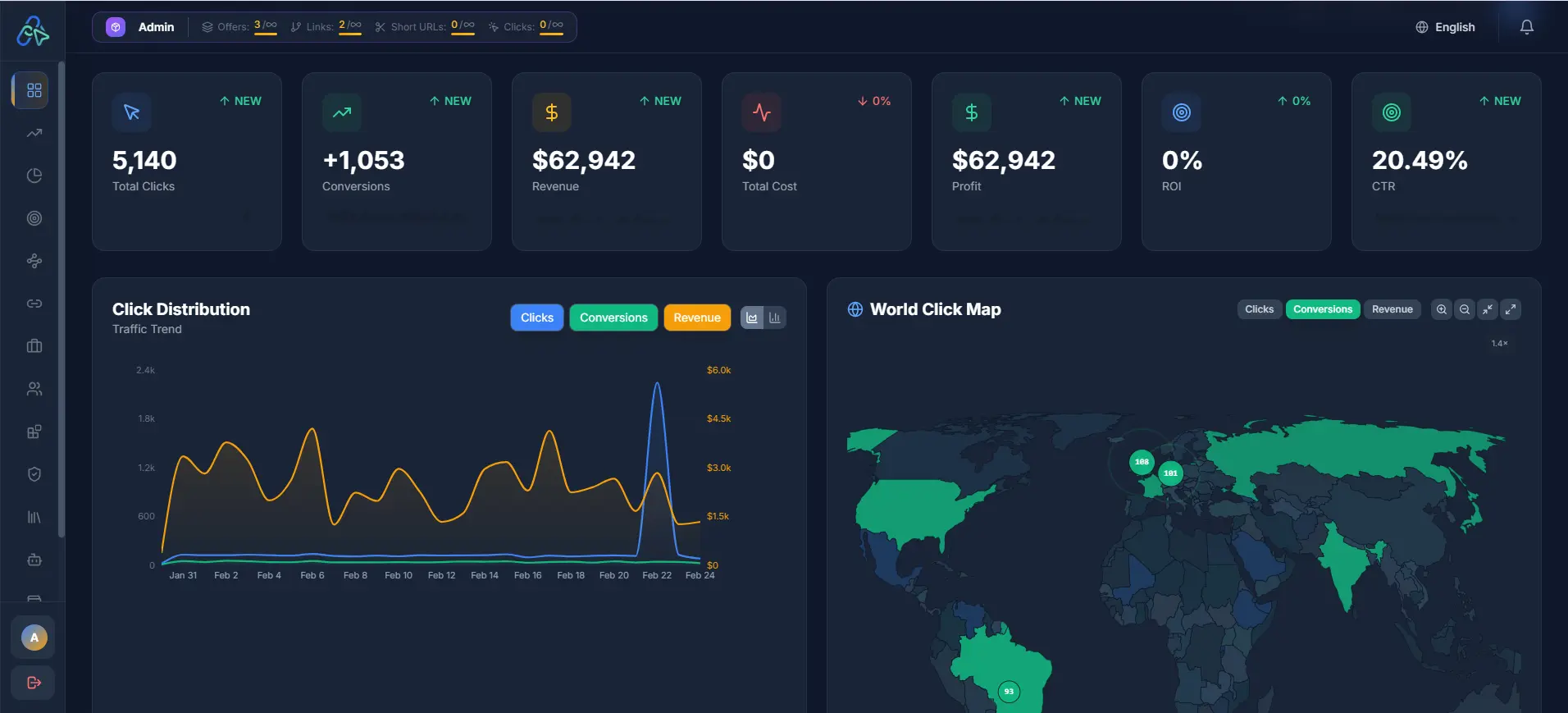Click the robot icon in the sidebar
The height and width of the screenshot is (713, 1568).
tap(34, 560)
